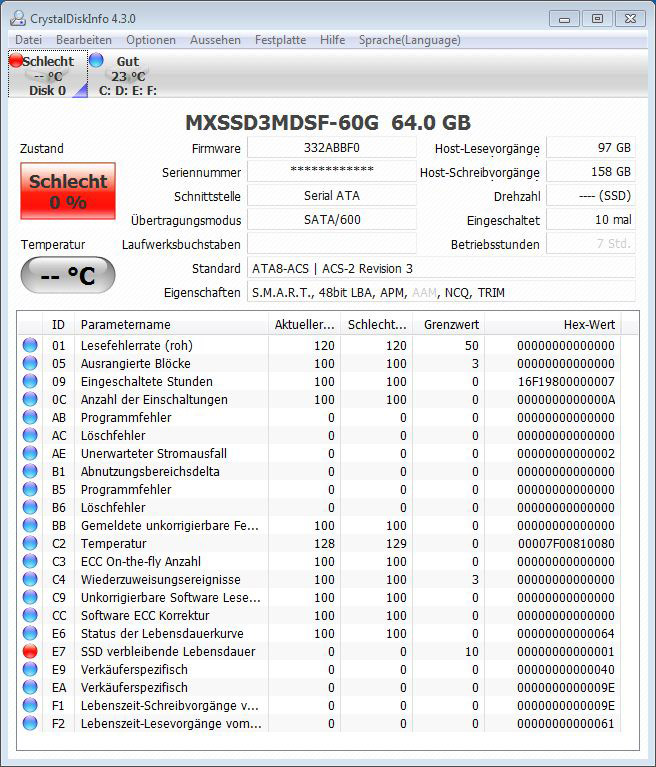Image resolution: width=656 pixels, height=767 pixels.
Task: Click the status icon for Temperatur C2 row
Action: 30,543
